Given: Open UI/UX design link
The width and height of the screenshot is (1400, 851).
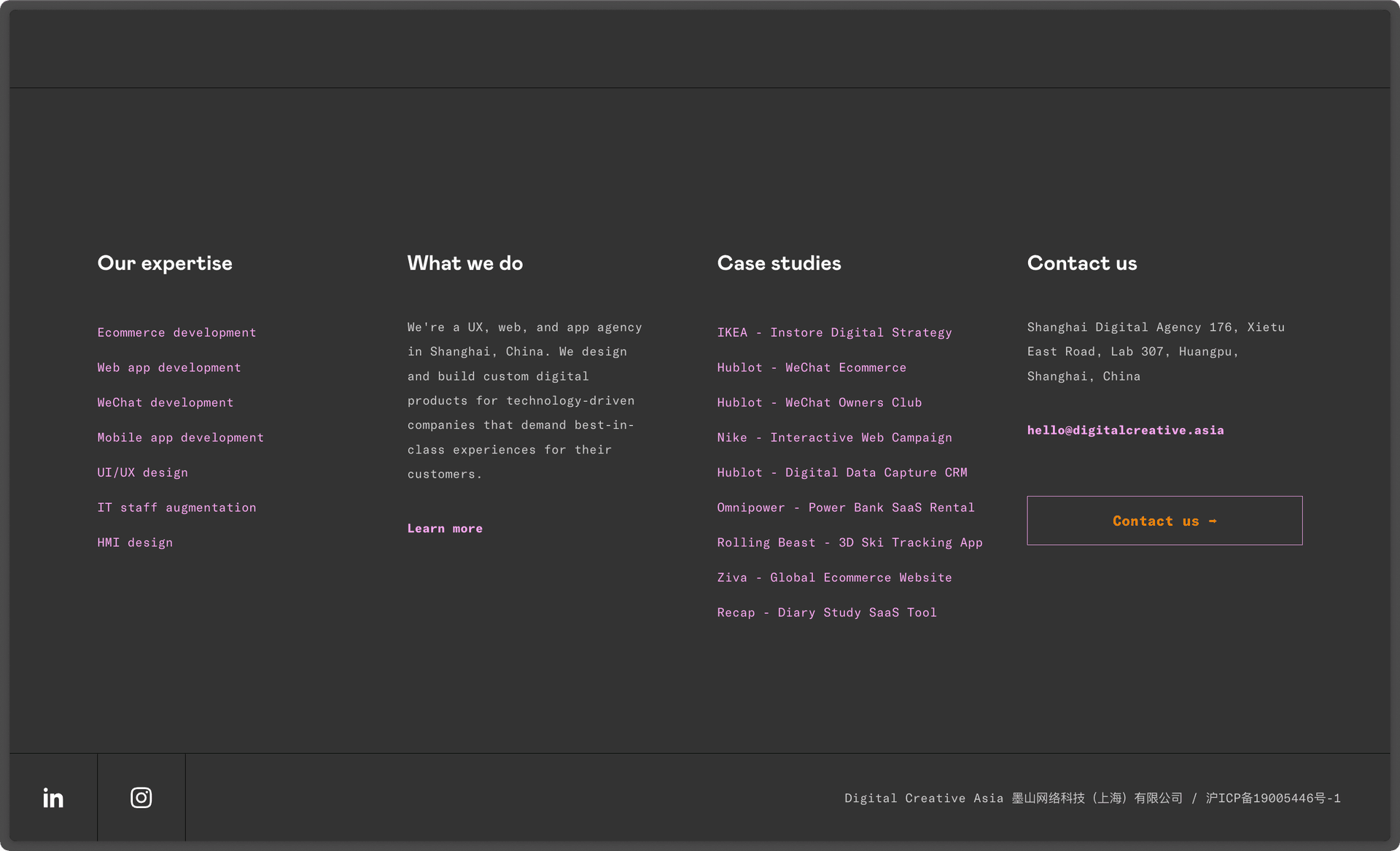Looking at the screenshot, I should coord(143,473).
